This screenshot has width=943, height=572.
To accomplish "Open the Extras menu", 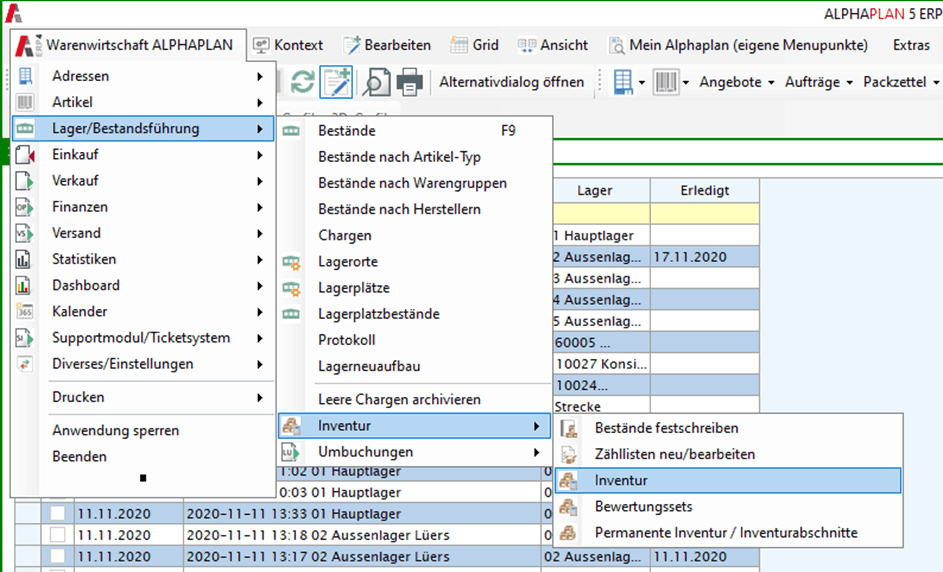I will point(911,45).
